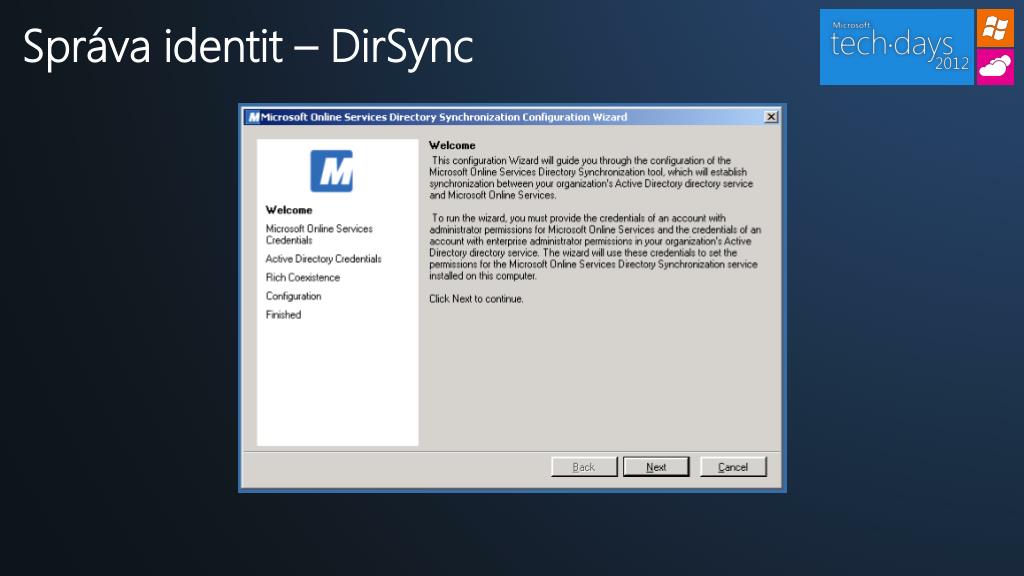
Task: Click the Next button in the wizard
Action: click(656, 467)
